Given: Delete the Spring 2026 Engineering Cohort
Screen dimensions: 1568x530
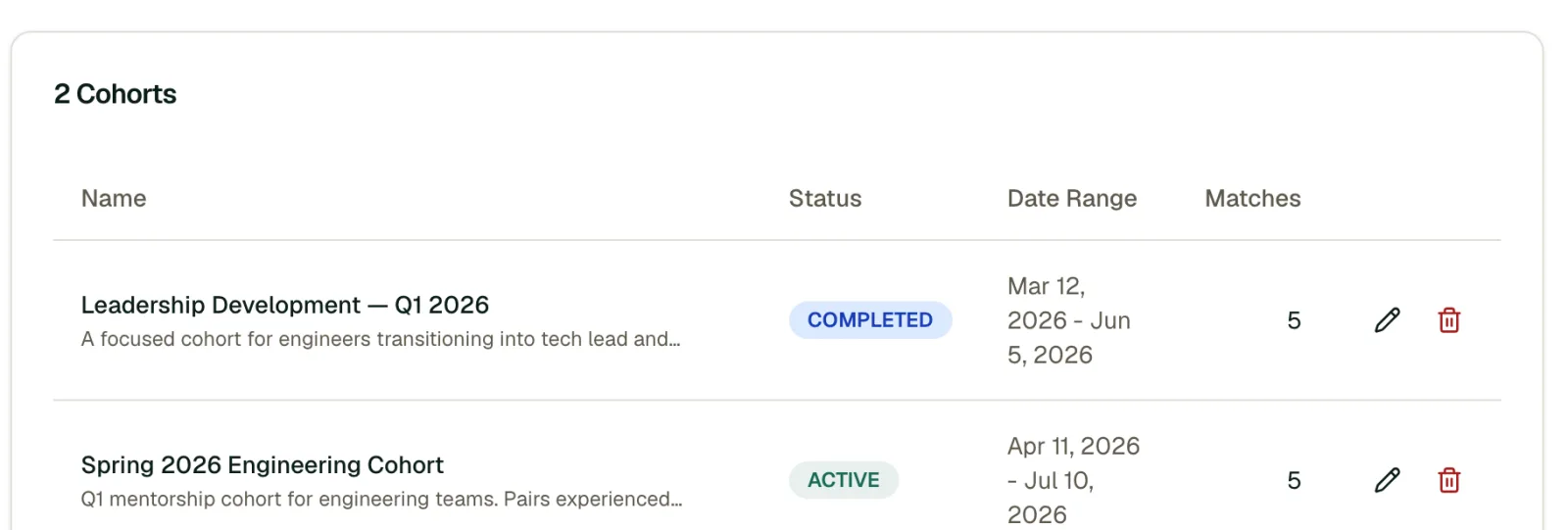Looking at the screenshot, I should point(1448,480).
